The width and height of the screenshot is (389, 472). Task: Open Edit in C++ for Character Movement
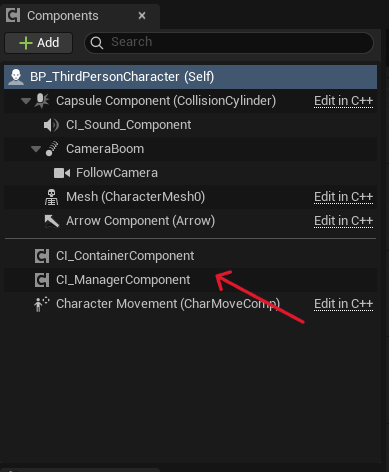(343, 304)
